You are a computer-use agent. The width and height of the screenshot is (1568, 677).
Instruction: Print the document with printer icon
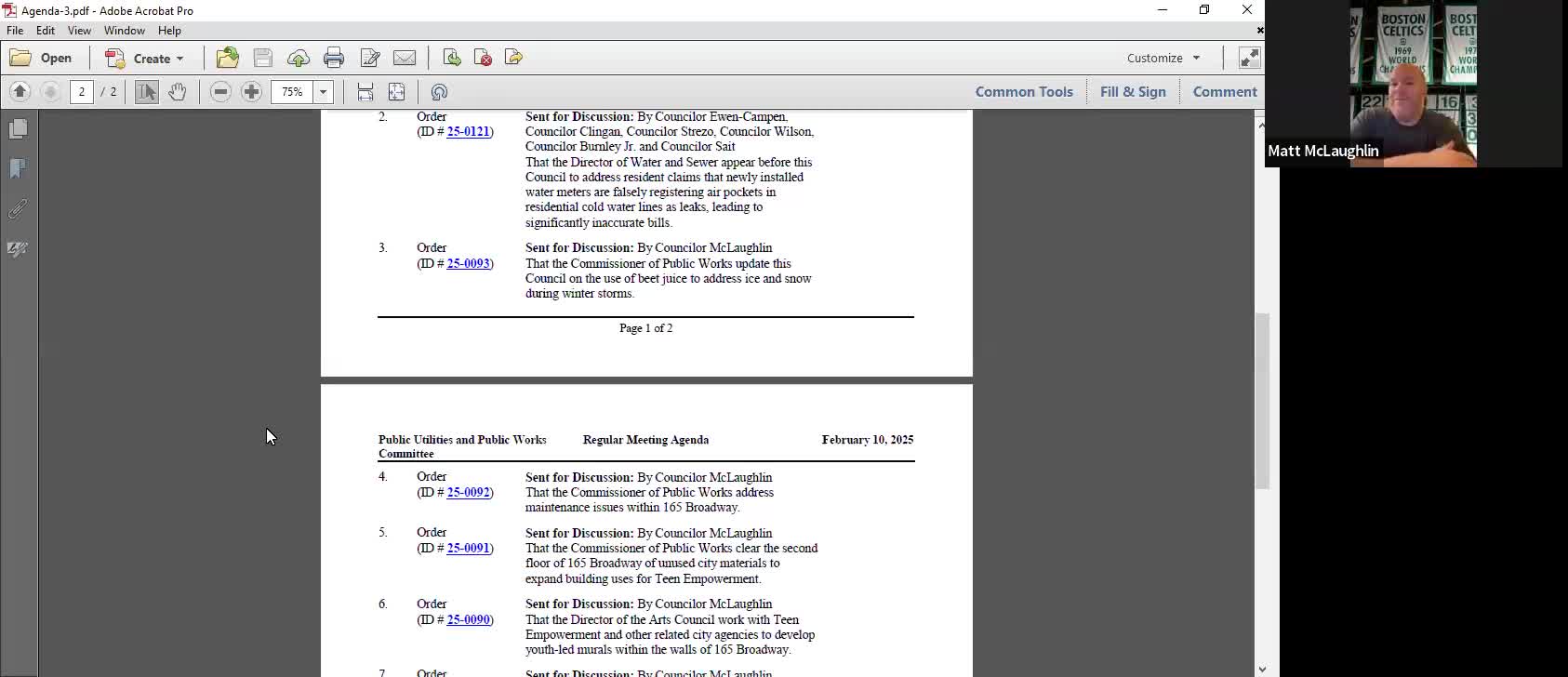[x=334, y=58]
